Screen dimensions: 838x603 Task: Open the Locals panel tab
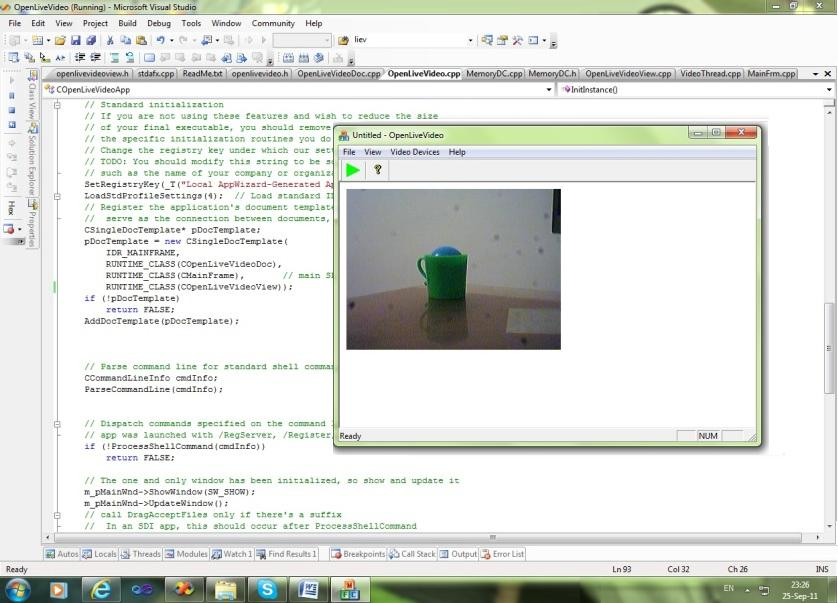click(x=99, y=554)
